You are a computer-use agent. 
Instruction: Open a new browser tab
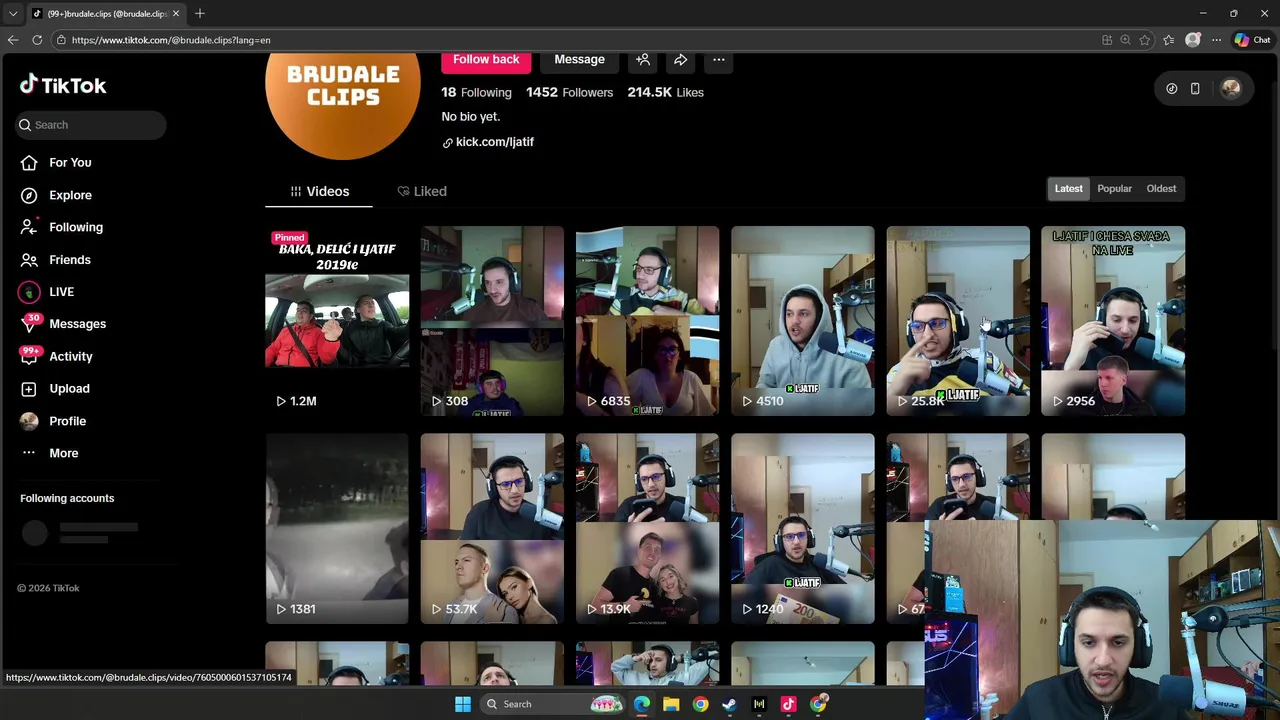tap(200, 13)
